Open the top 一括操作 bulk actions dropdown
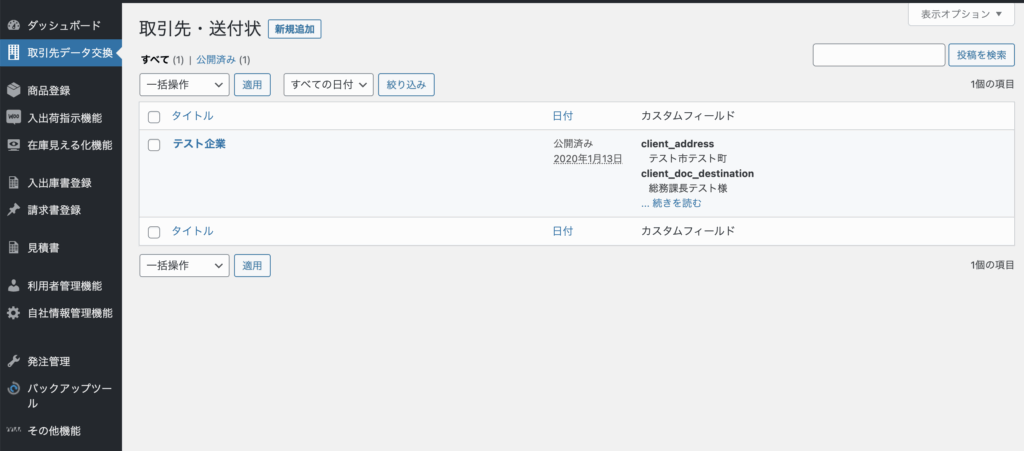1024x451 pixels. click(x=184, y=85)
